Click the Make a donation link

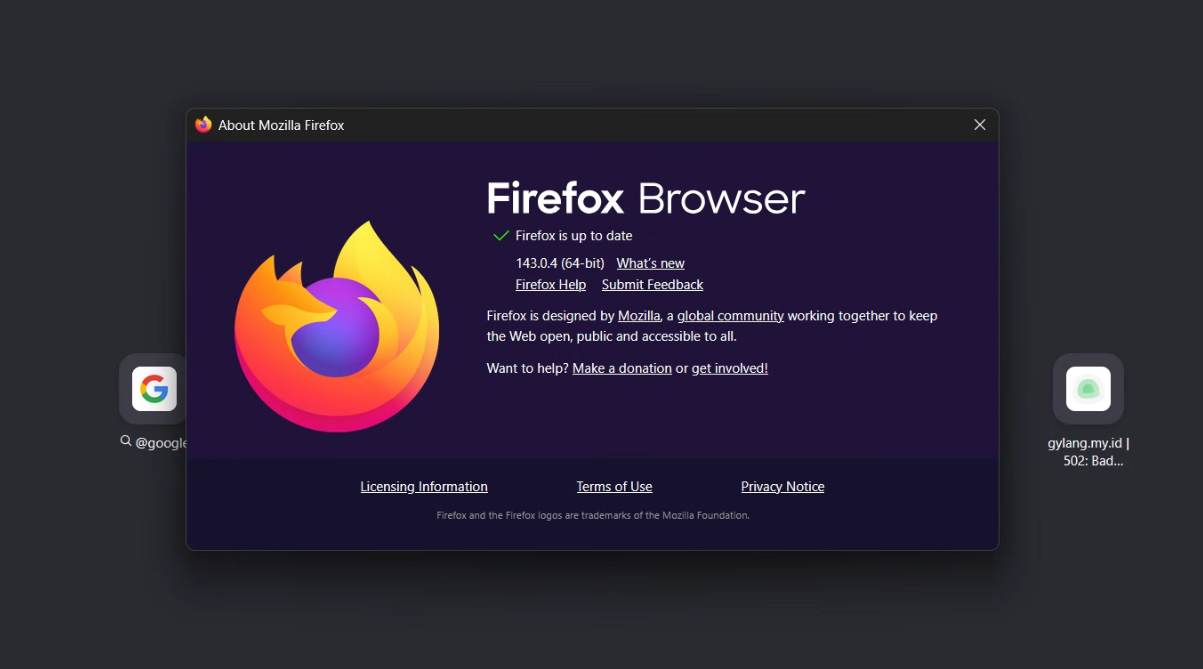pyautogui.click(x=622, y=368)
